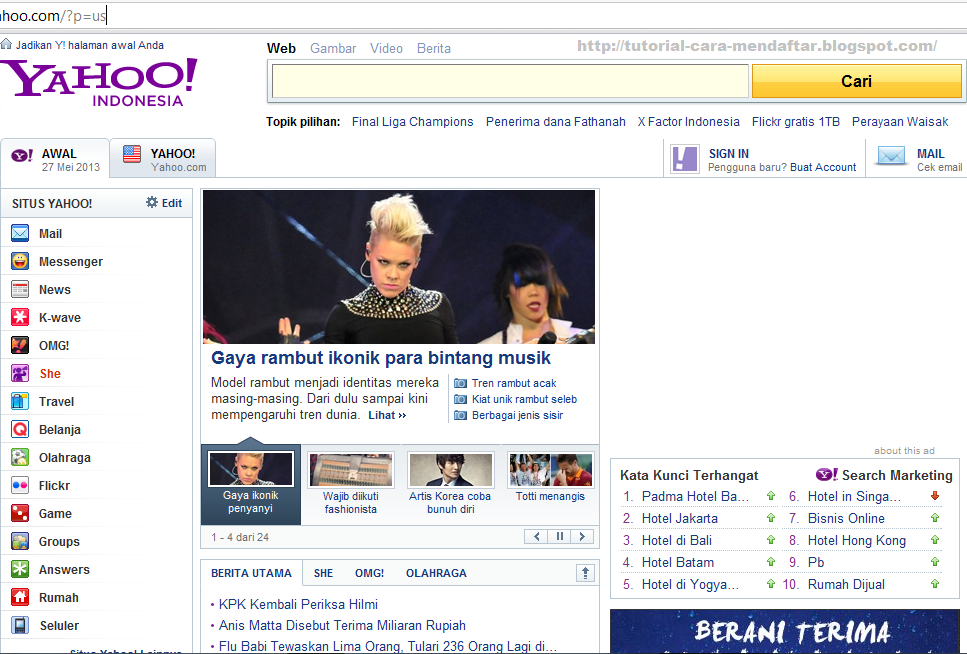Select the BERITA UTAMA news tab
The height and width of the screenshot is (654, 967).
[x=251, y=573]
